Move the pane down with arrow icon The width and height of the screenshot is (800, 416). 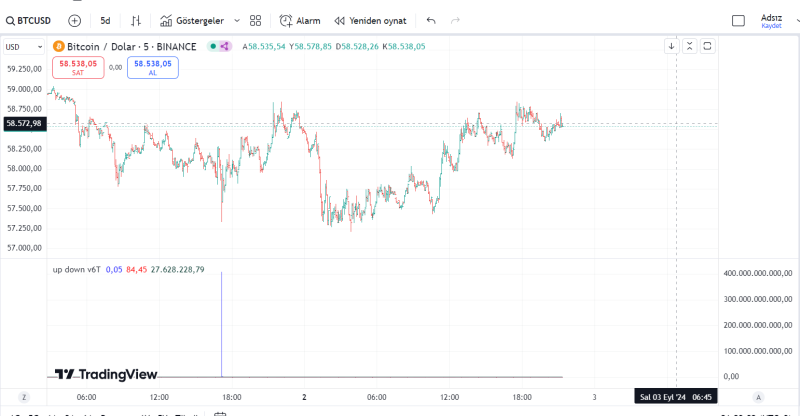point(671,46)
